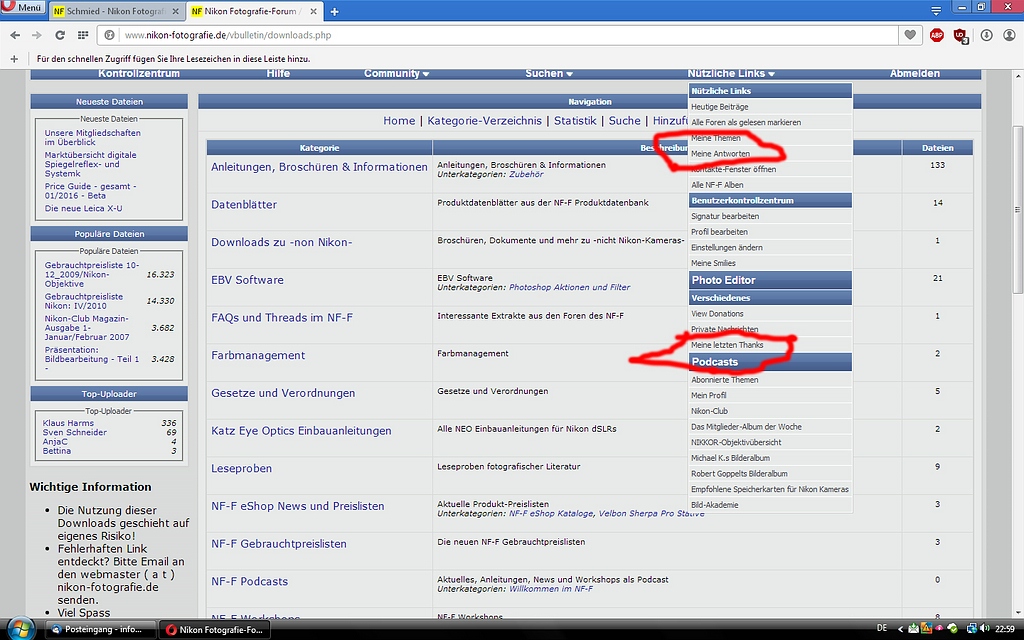Click the site info globe in address bar

tap(110, 35)
